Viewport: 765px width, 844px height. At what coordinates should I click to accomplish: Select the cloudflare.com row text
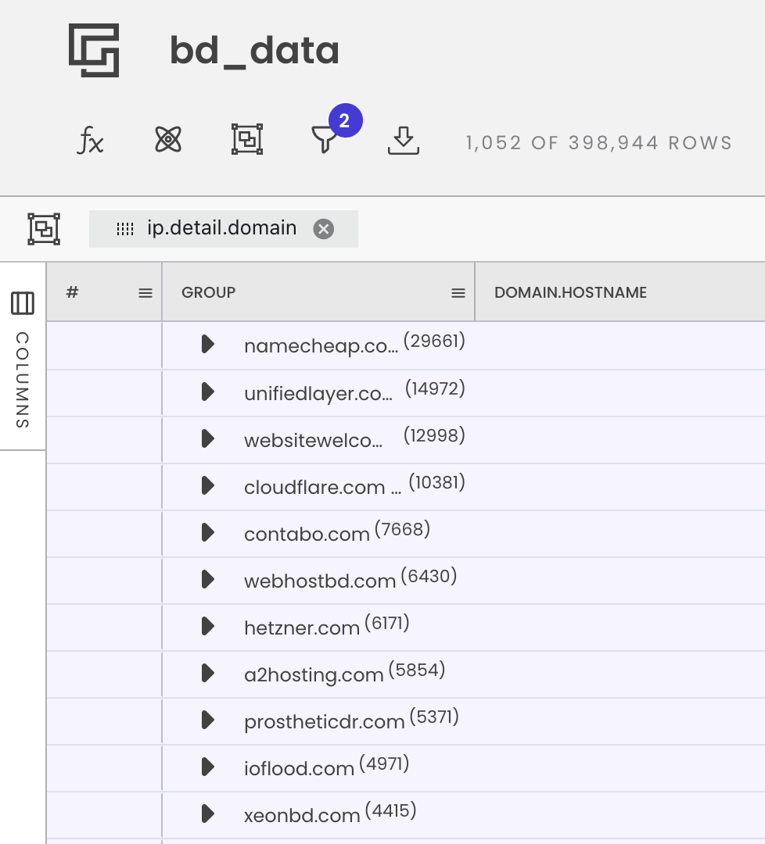pyautogui.click(x=322, y=487)
